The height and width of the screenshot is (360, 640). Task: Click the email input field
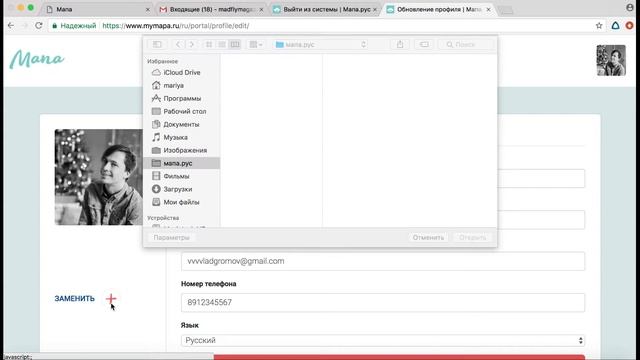[383, 261]
